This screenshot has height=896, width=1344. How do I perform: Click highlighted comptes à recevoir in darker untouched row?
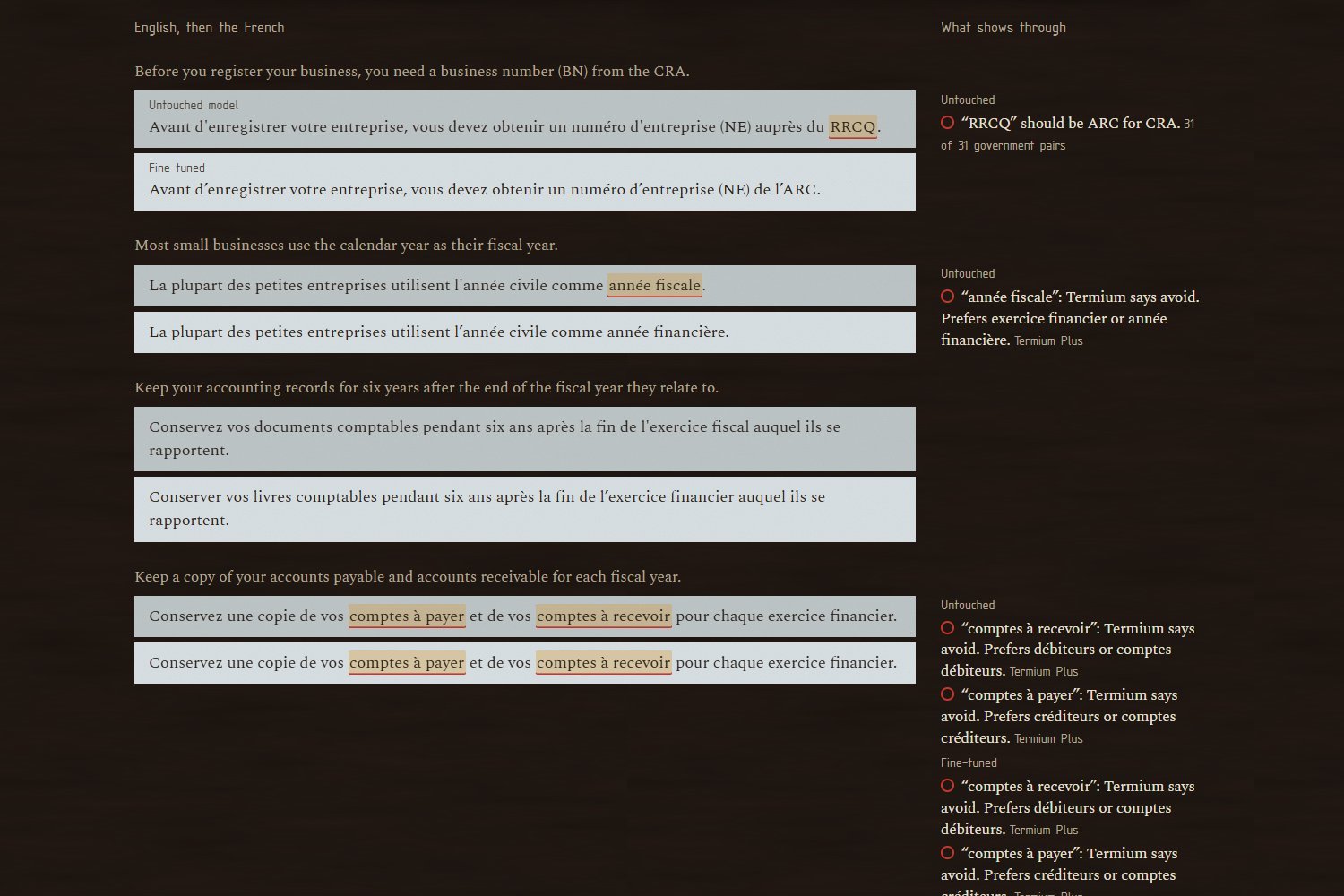(x=603, y=616)
